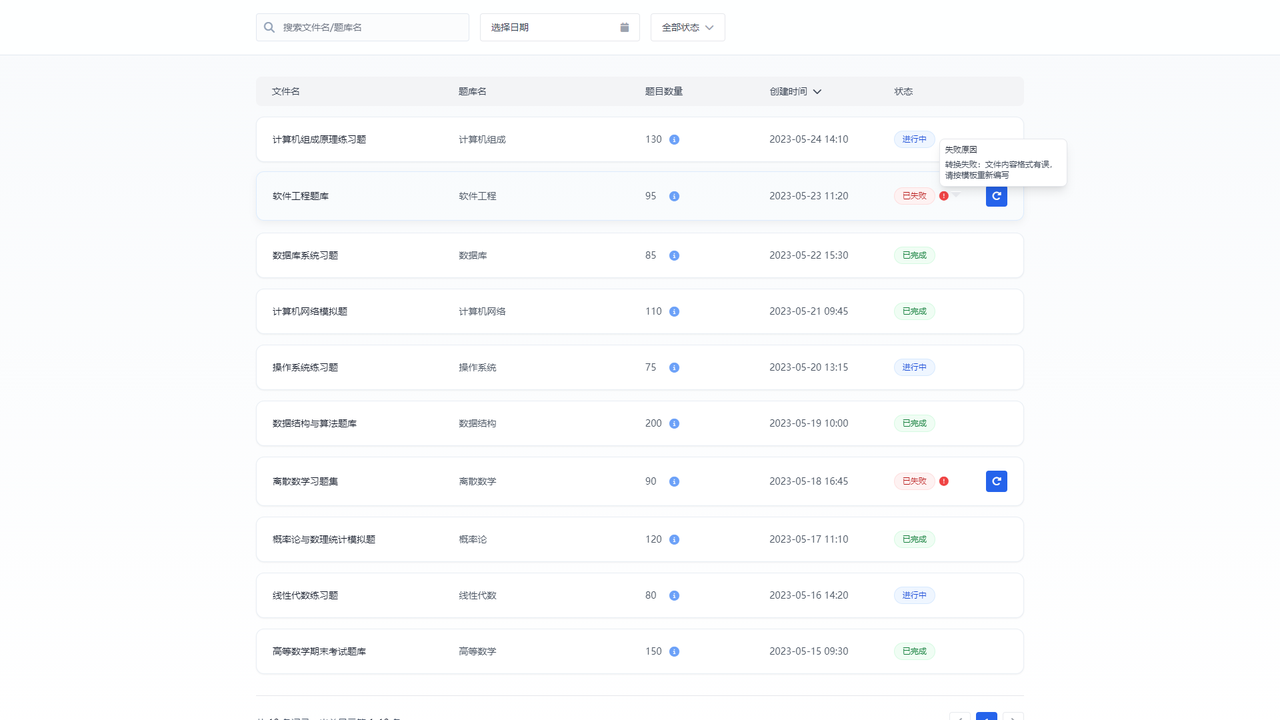The image size is (1280, 720).
Task: Click the info icon next to count 150
Action: [675, 651]
